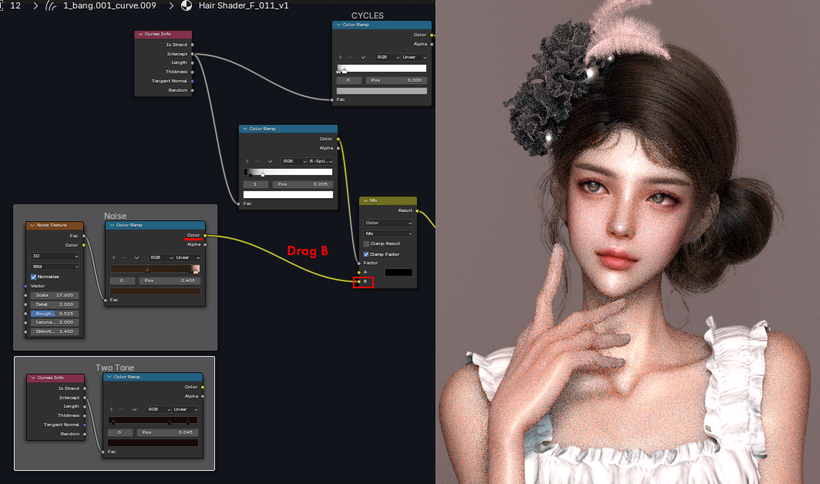820x484 pixels.
Task: Disable the Clamp Factor checkbox
Action: click(366, 254)
